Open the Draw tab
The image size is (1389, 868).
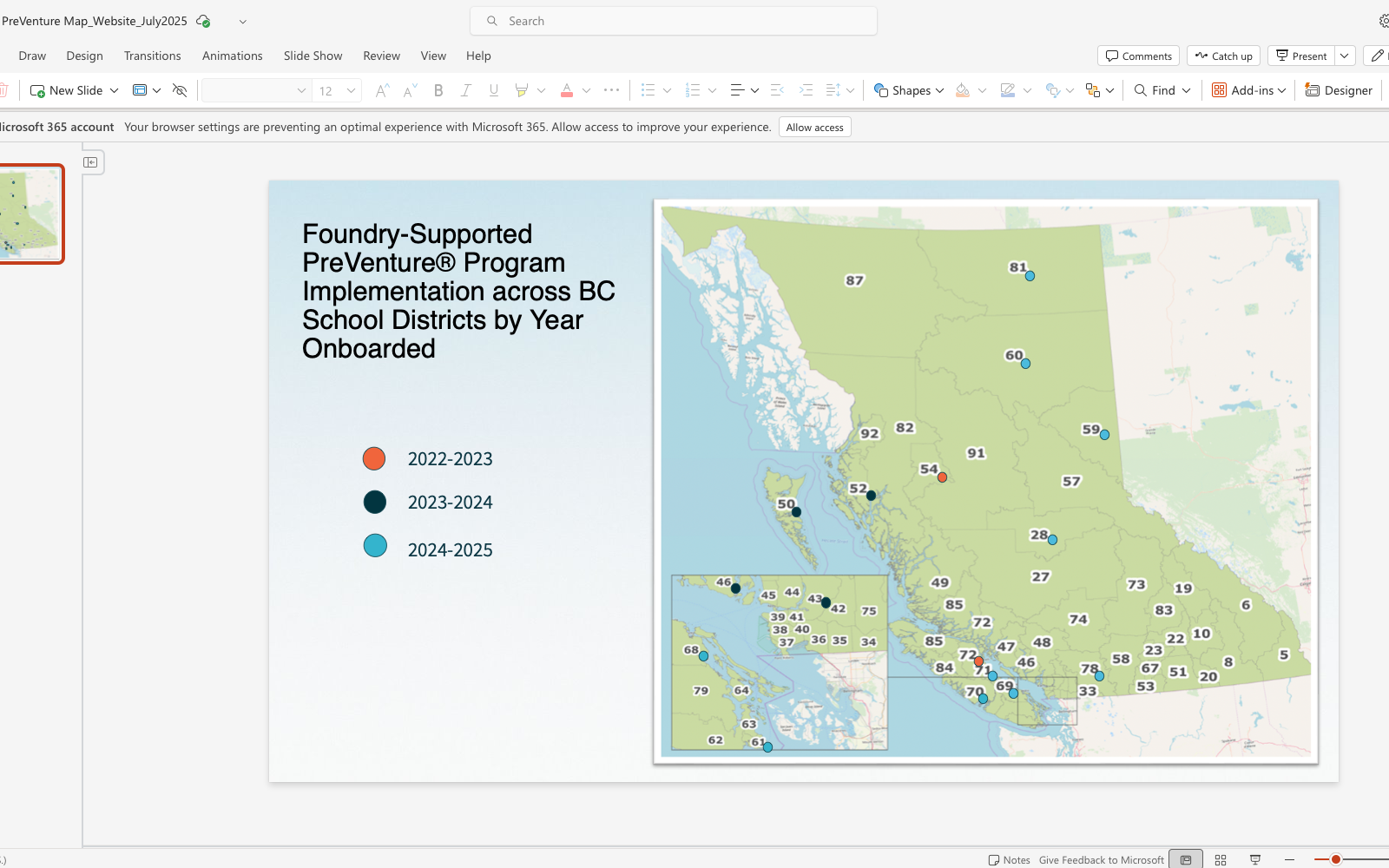pyautogui.click(x=32, y=56)
